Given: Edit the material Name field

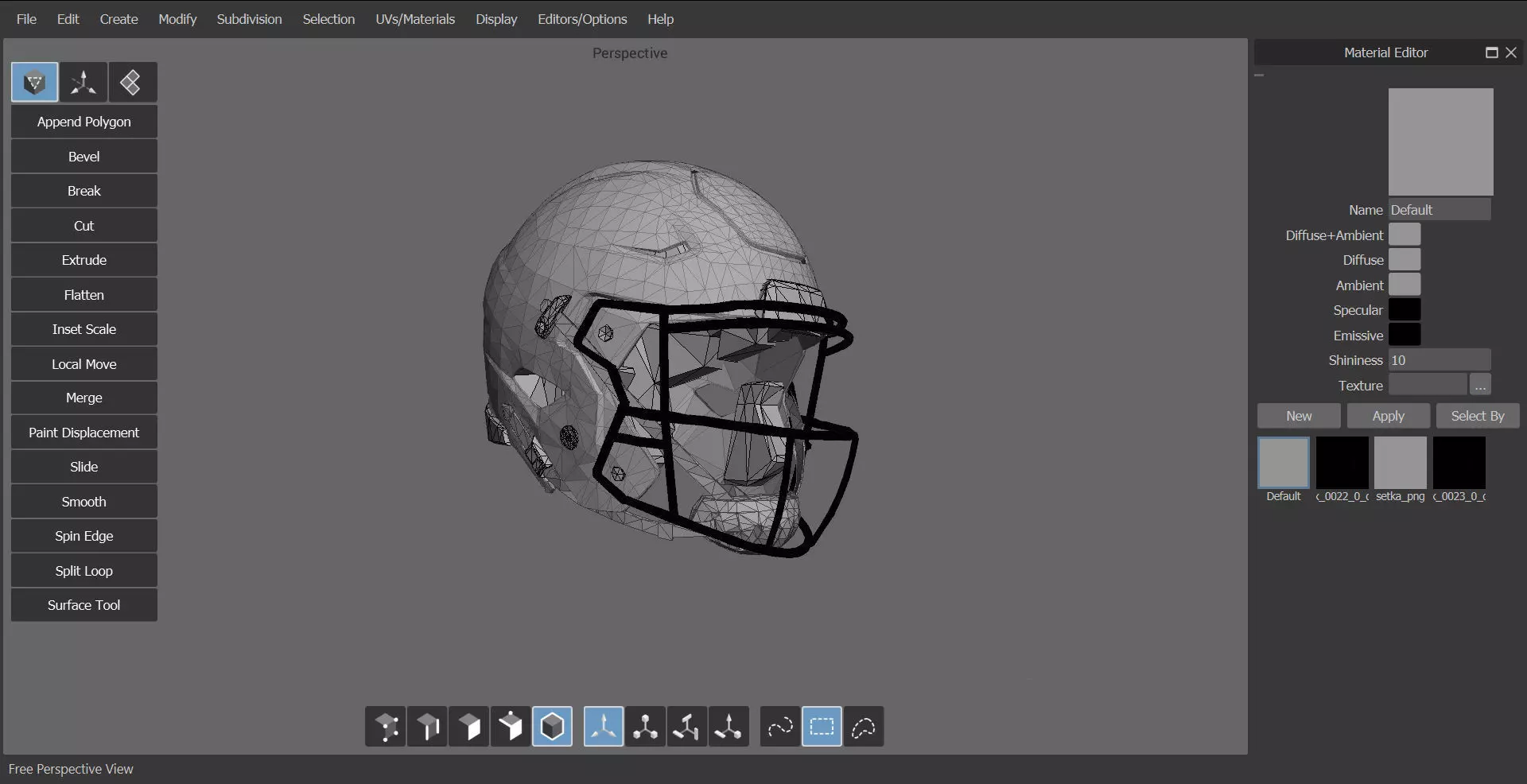Looking at the screenshot, I should [x=1440, y=210].
